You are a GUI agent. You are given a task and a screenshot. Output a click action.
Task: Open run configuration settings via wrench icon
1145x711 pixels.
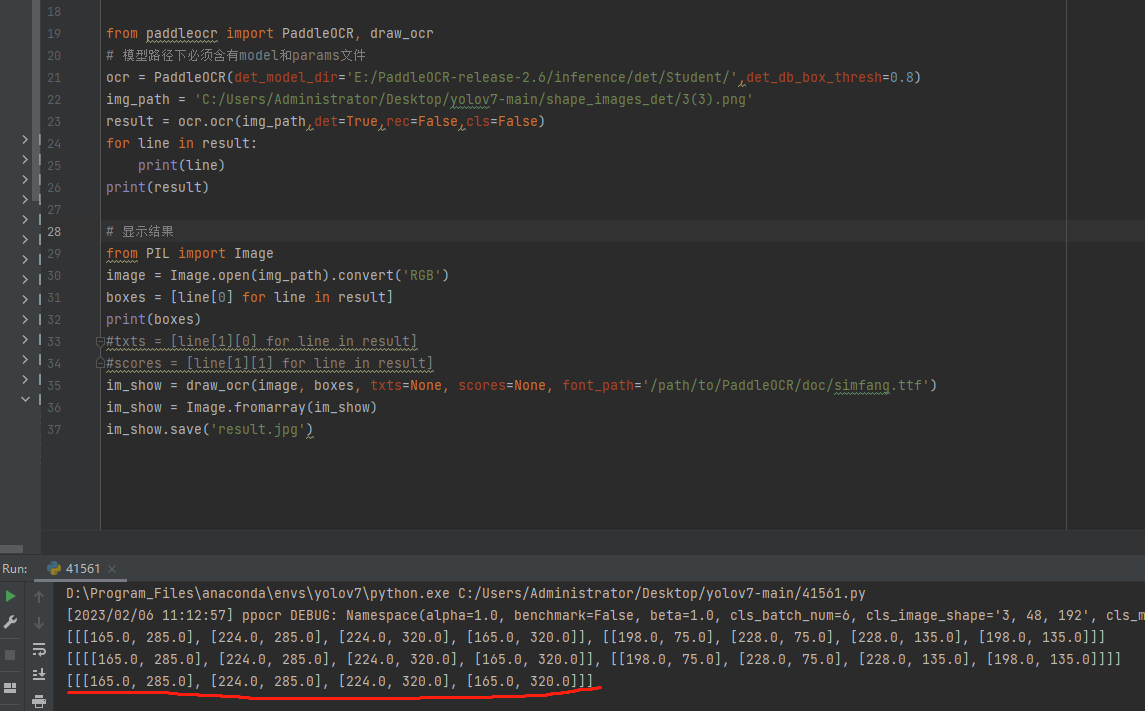click(x=10, y=622)
